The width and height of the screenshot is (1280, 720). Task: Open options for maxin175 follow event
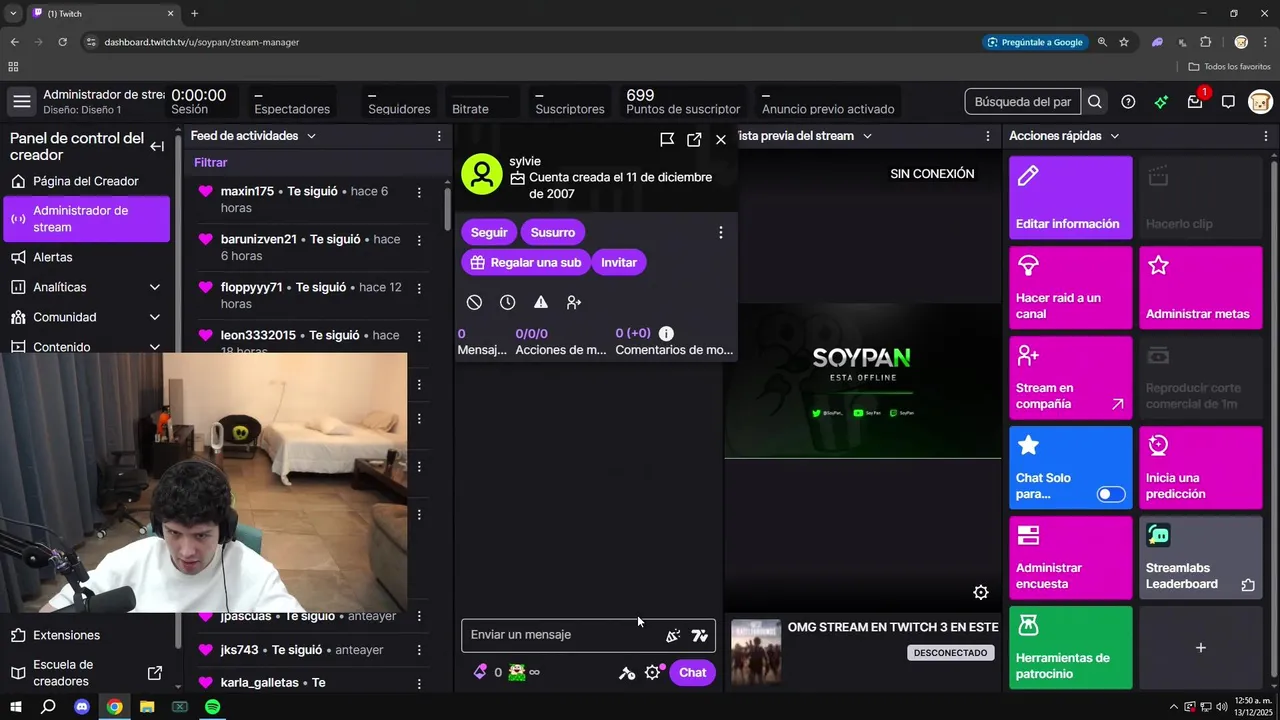[419, 192]
